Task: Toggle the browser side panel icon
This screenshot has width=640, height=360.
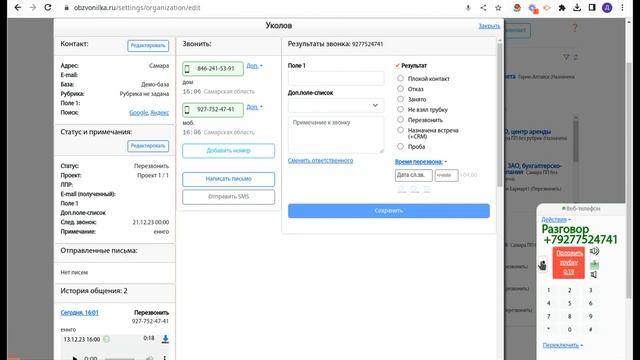Action: click(592, 7)
